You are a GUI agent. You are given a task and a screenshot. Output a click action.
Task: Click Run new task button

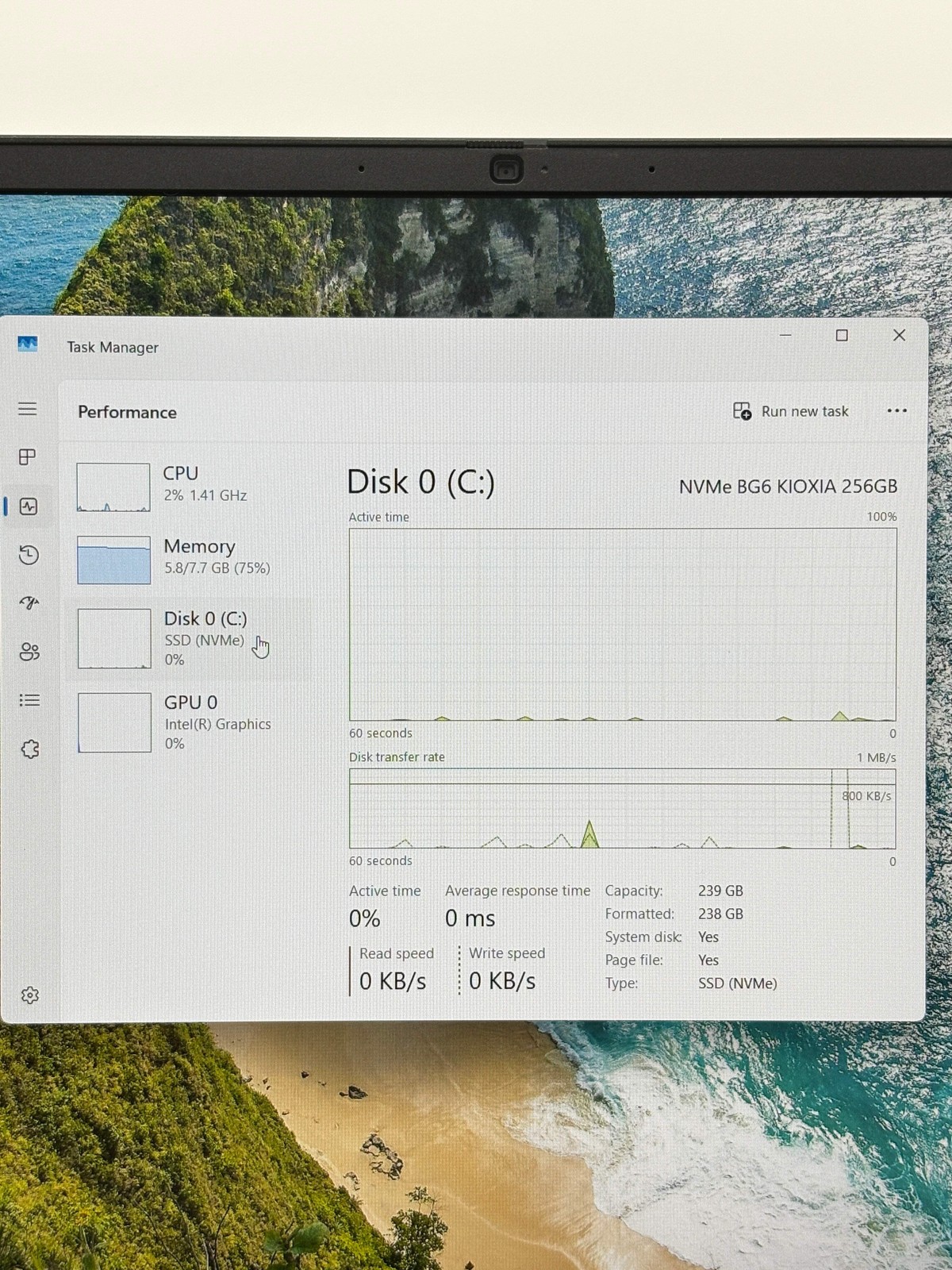[791, 411]
